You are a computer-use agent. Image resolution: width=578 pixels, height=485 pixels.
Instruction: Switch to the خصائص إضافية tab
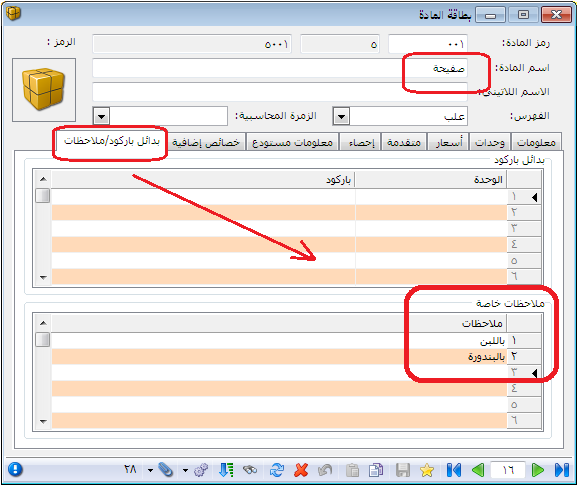point(206,142)
